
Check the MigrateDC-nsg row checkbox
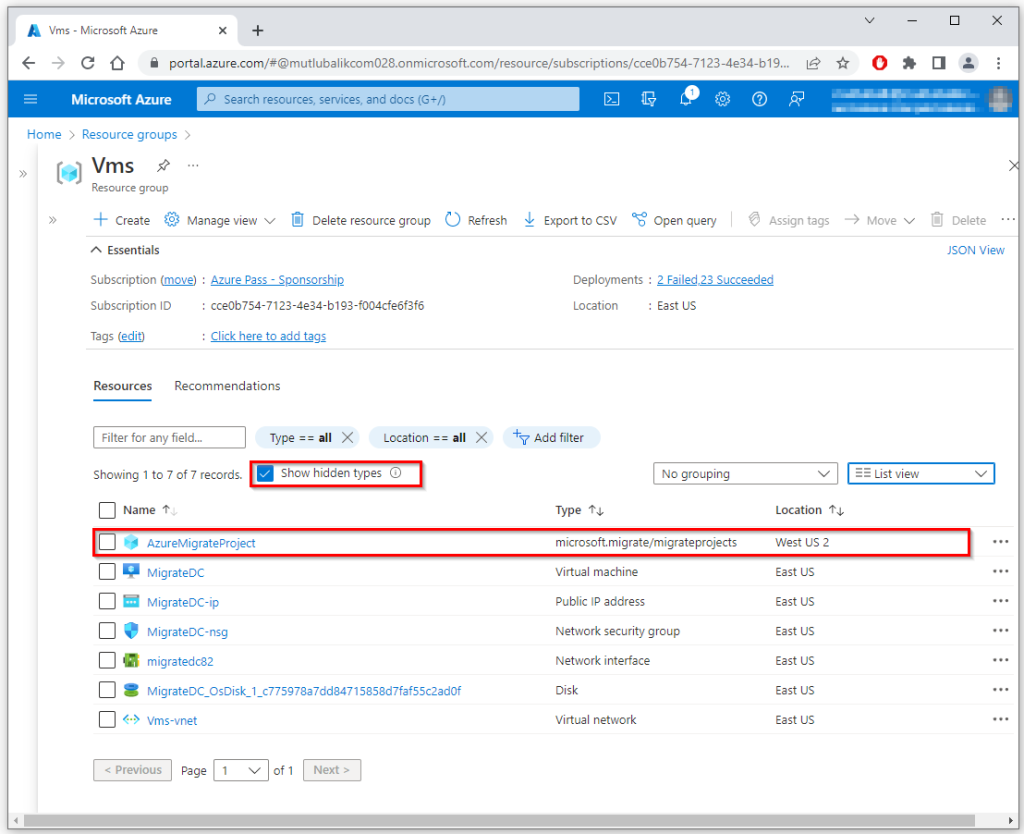click(107, 631)
